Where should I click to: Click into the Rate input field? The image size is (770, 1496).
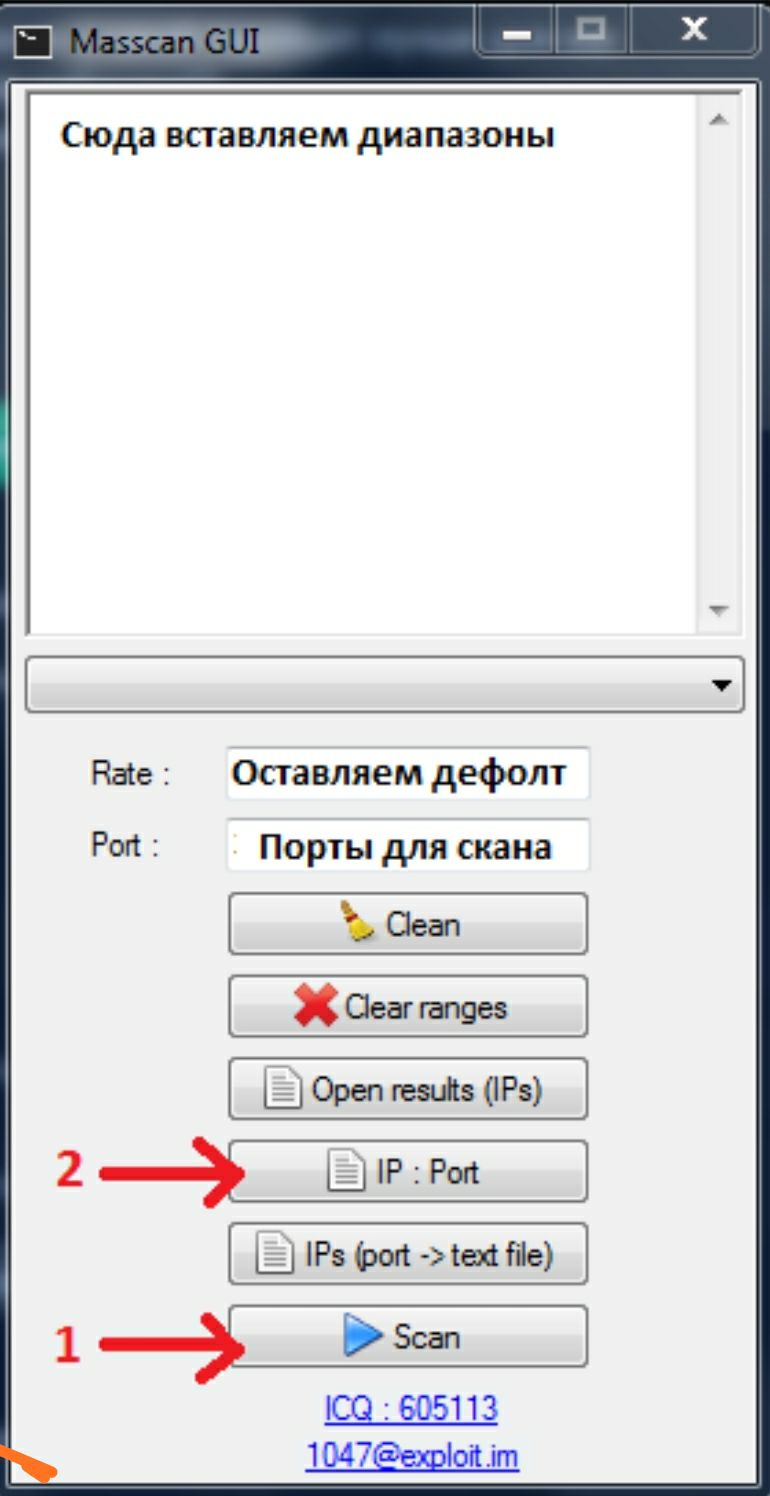coord(408,773)
